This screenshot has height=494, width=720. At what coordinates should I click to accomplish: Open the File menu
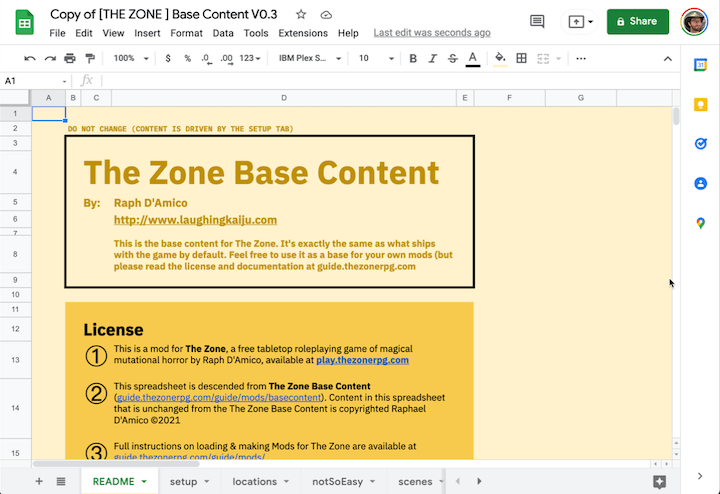click(57, 33)
